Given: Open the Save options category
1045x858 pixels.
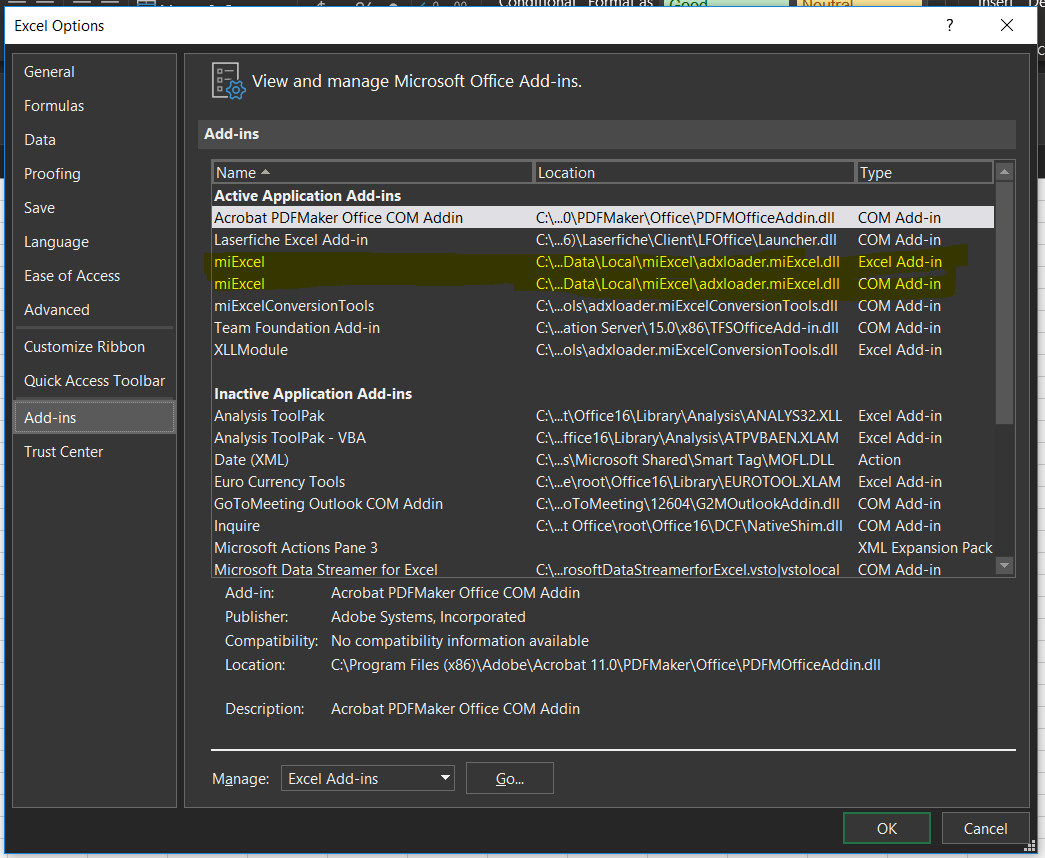Looking at the screenshot, I should point(94,208).
